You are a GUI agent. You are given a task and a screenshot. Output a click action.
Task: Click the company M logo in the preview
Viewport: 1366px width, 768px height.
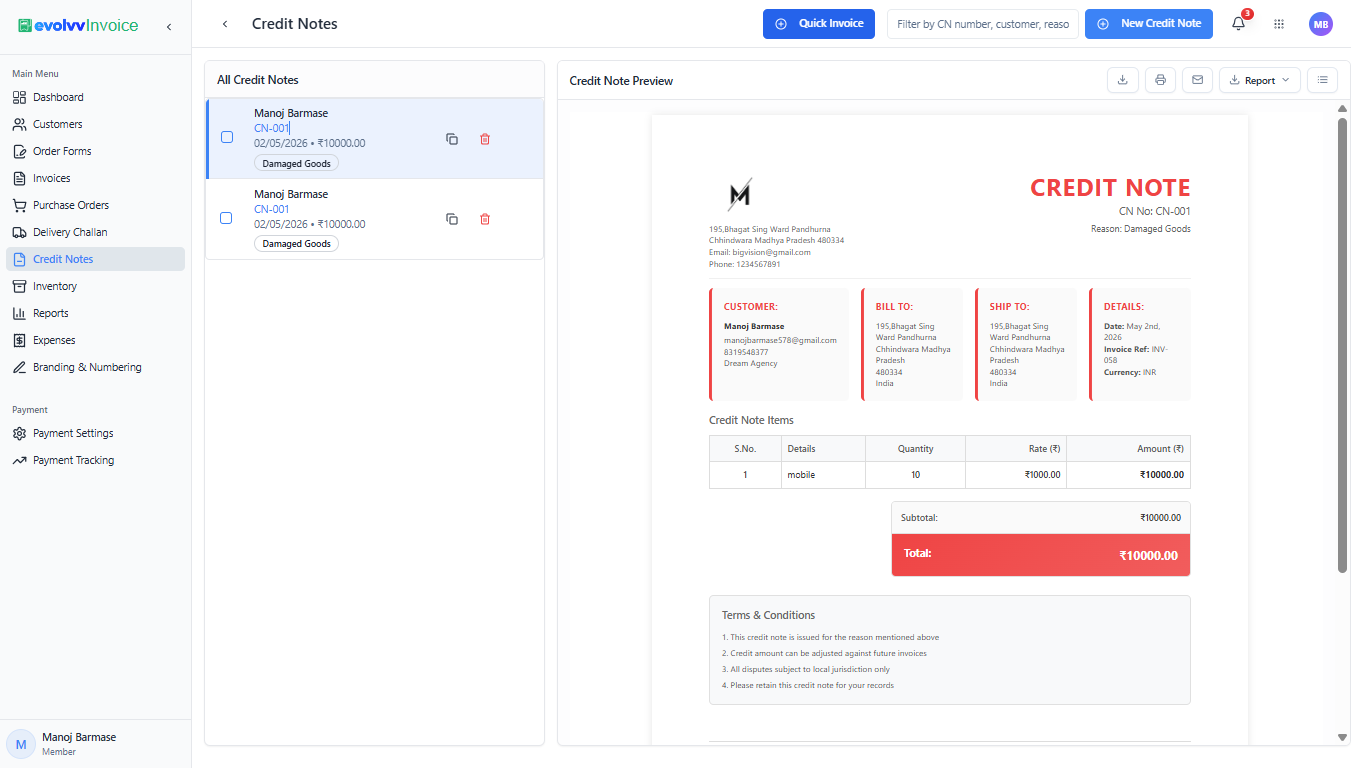click(740, 194)
